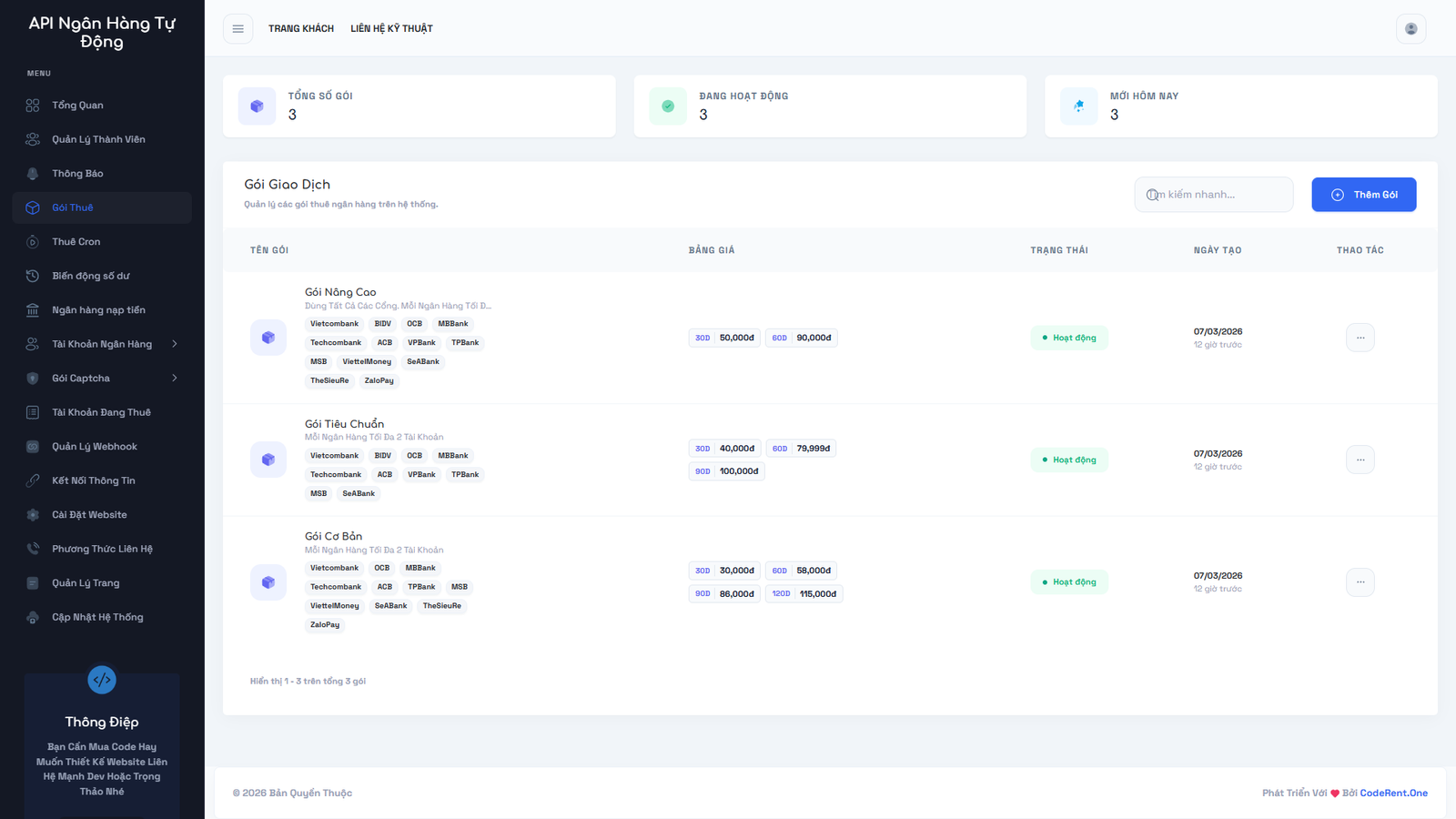Click the Tổng Số Gói card icon
Screen dimensions: 1456x819
click(257, 106)
